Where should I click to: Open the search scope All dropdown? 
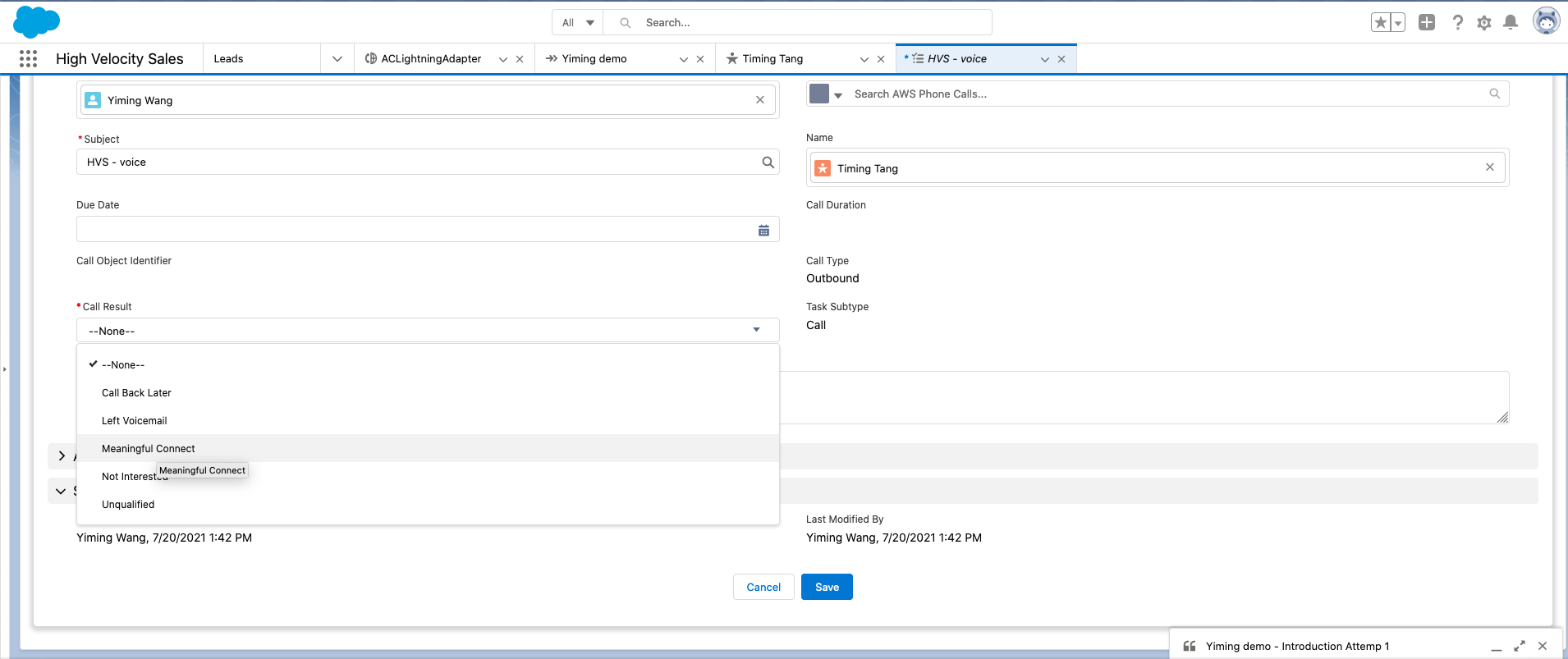pyautogui.click(x=578, y=23)
